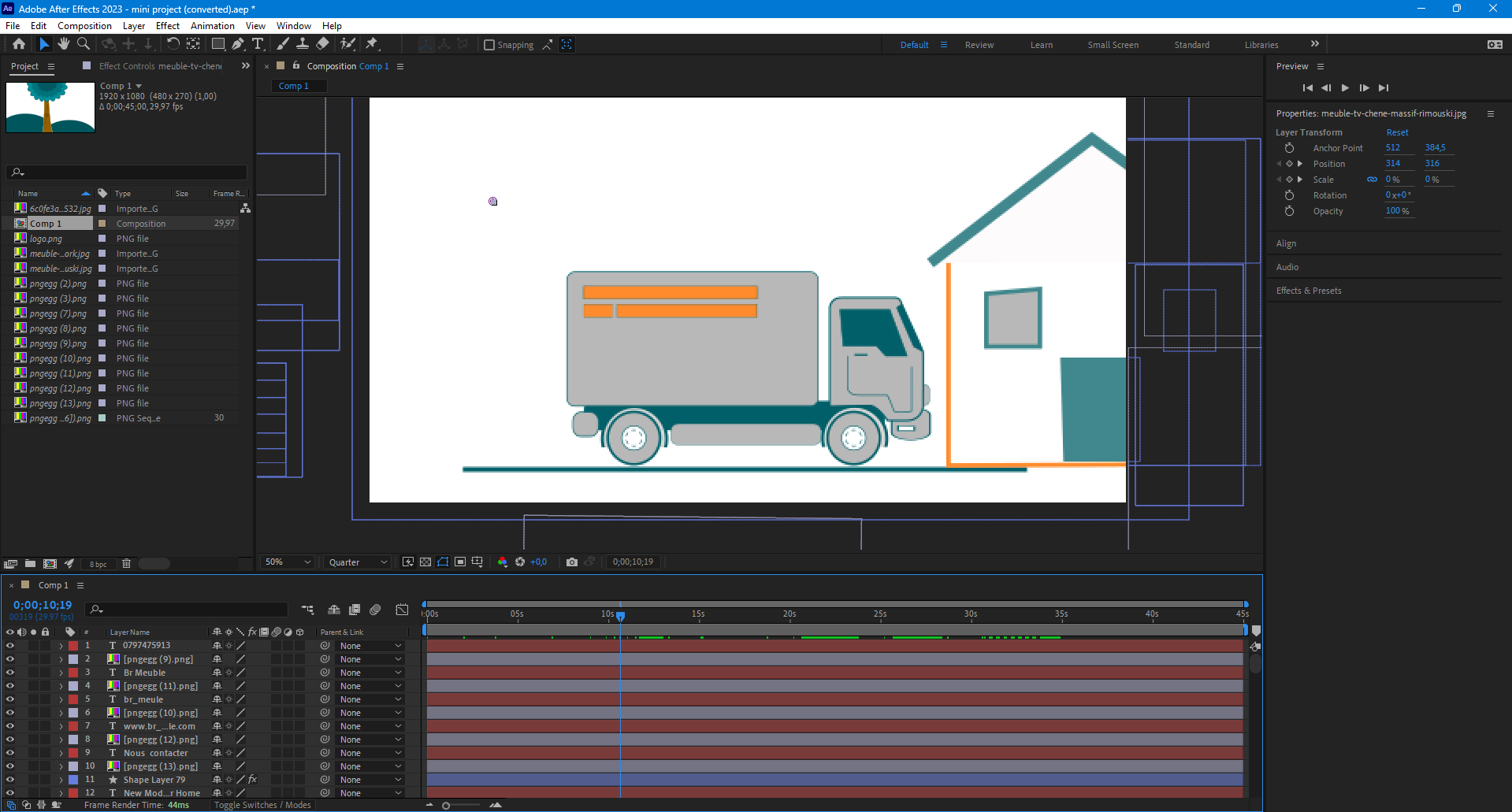
Task: Select the Pen tool
Action: [238, 44]
